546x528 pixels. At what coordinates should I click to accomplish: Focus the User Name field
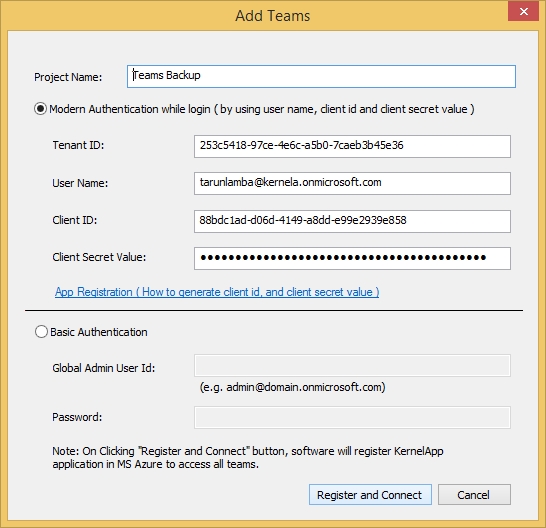click(x=352, y=183)
